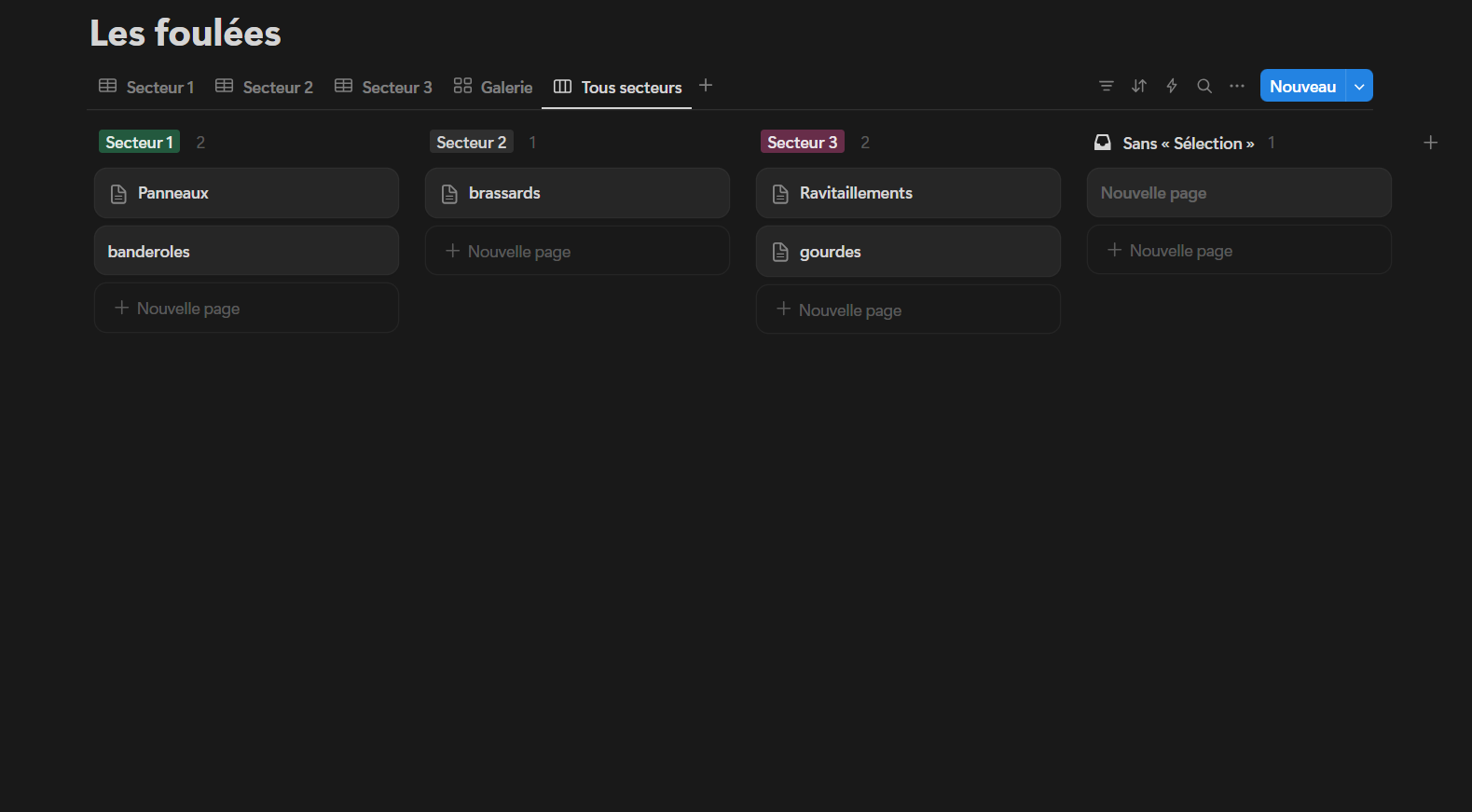The width and height of the screenshot is (1472, 812).
Task: Switch to the Secteur 1 view tab
Action: click(146, 87)
